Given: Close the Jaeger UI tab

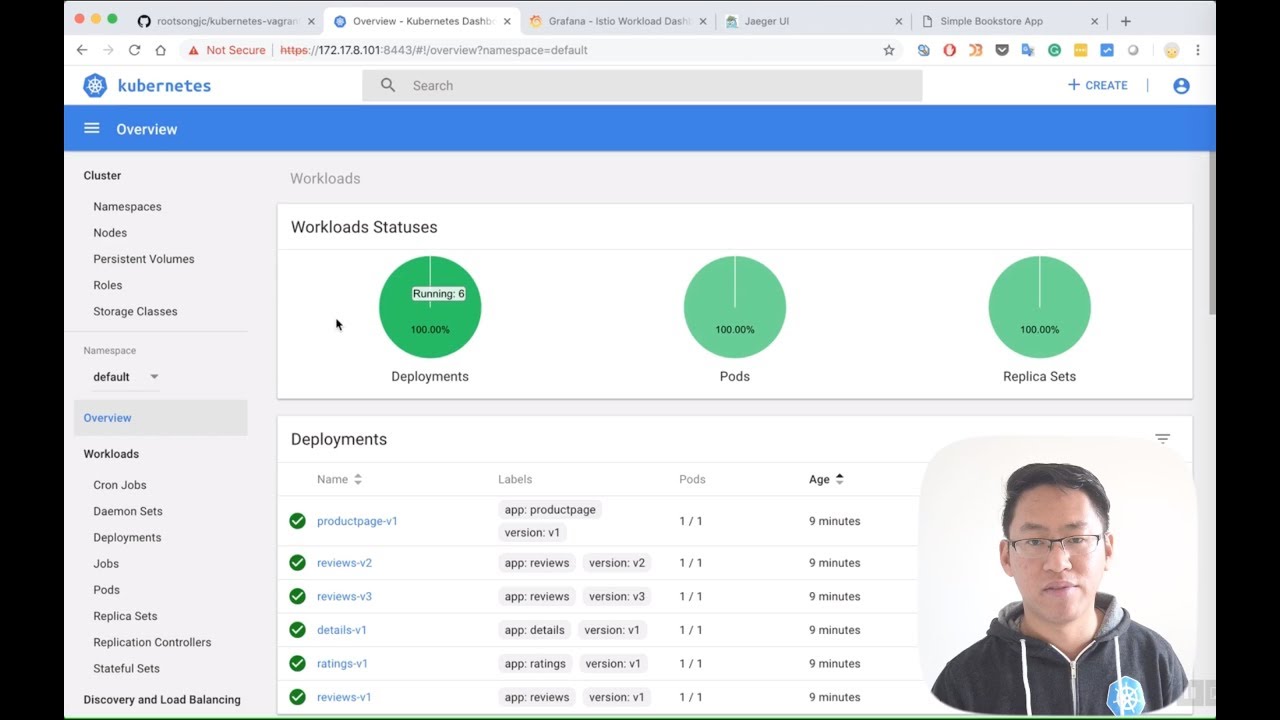Looking at the screenshot, I should [898, 21].
